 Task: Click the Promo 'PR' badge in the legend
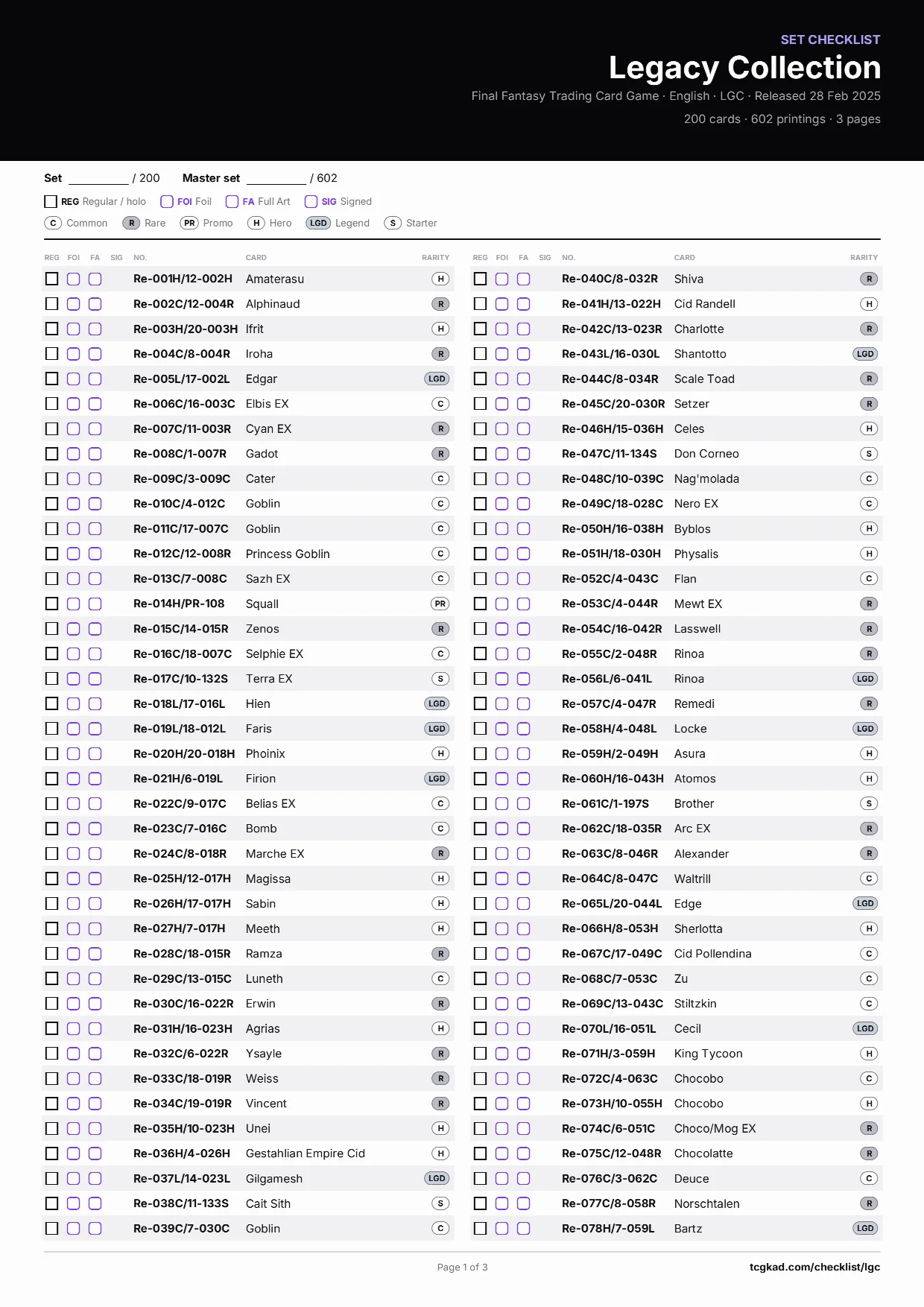[x=189, y=223]
